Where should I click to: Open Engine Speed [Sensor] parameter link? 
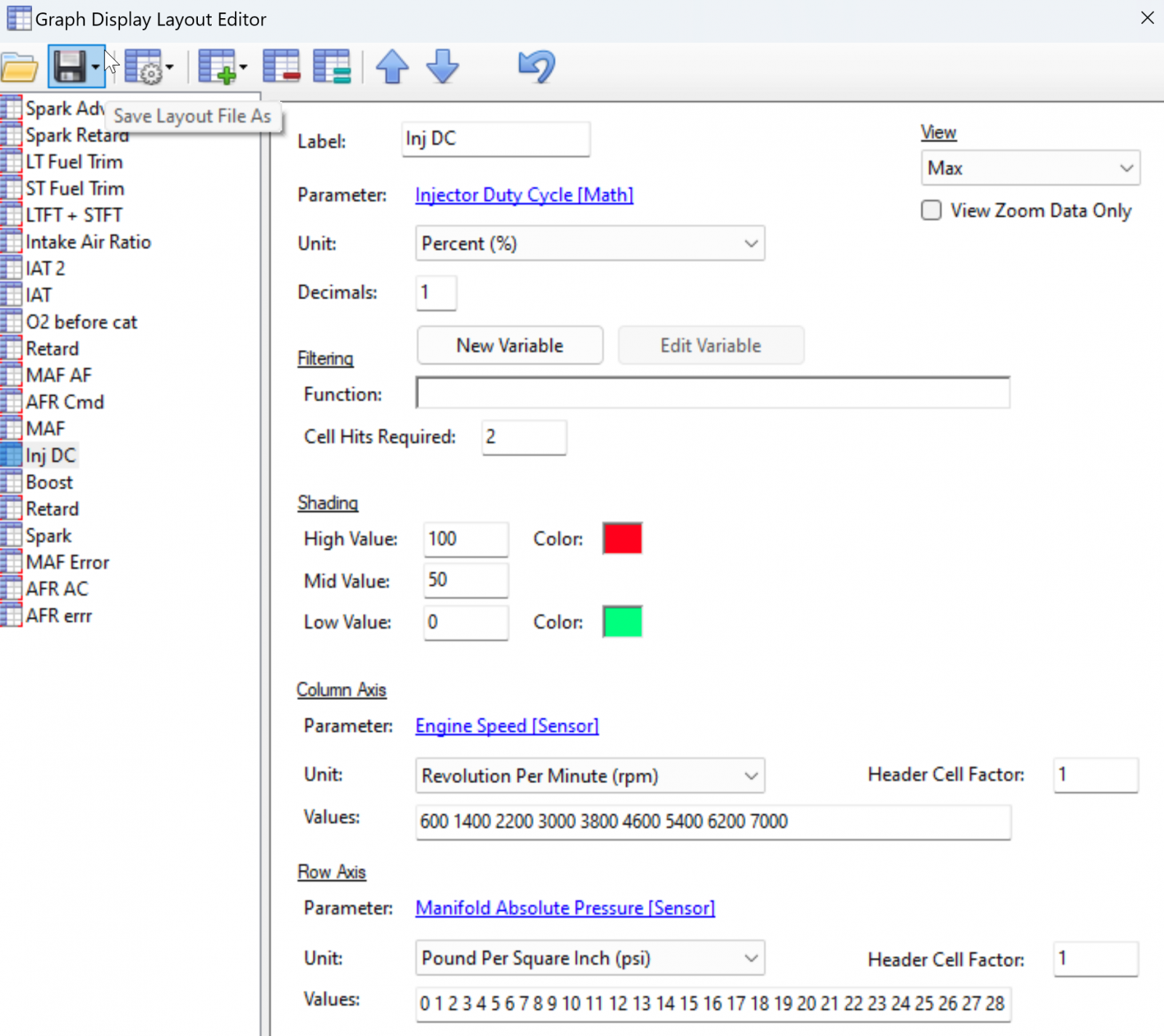click(507, 725)
